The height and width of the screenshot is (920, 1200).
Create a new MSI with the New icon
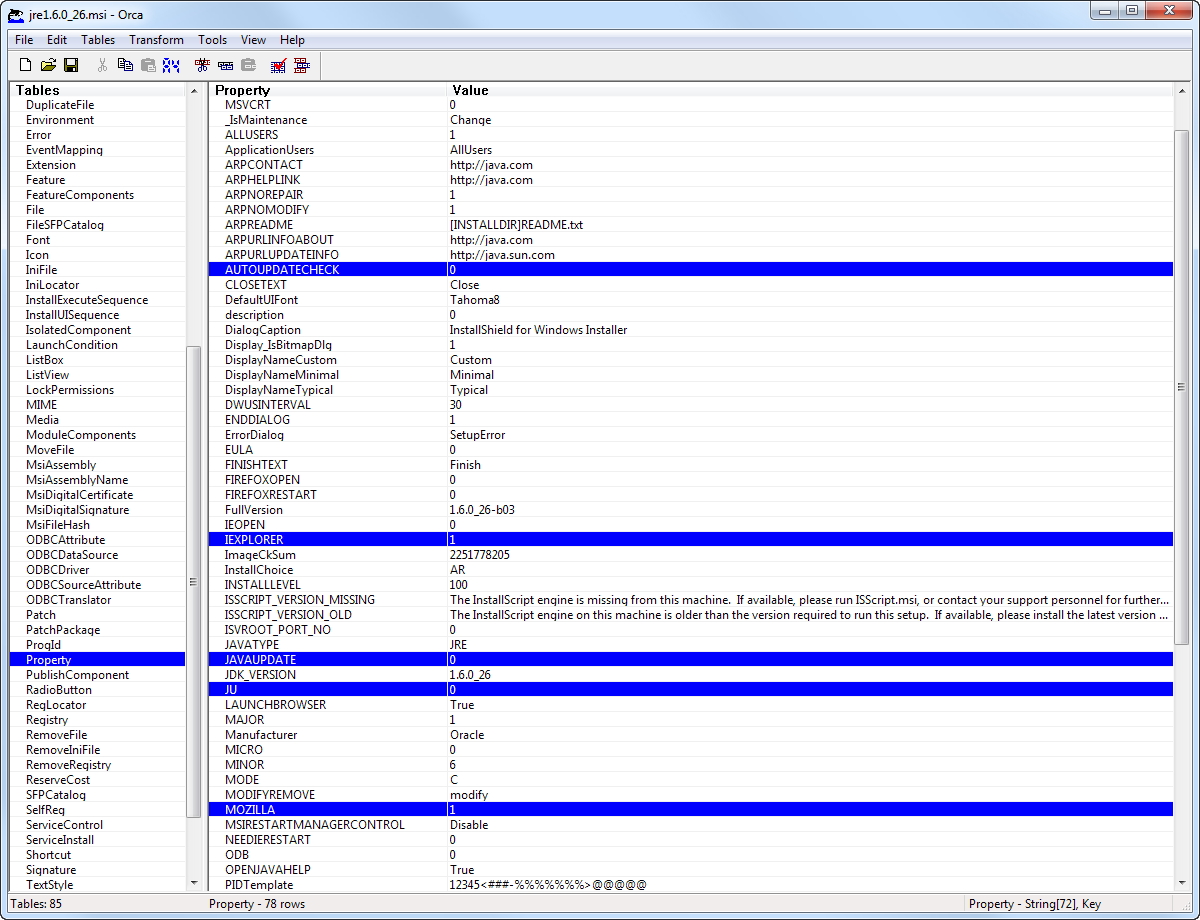click(x=26, y=65)
